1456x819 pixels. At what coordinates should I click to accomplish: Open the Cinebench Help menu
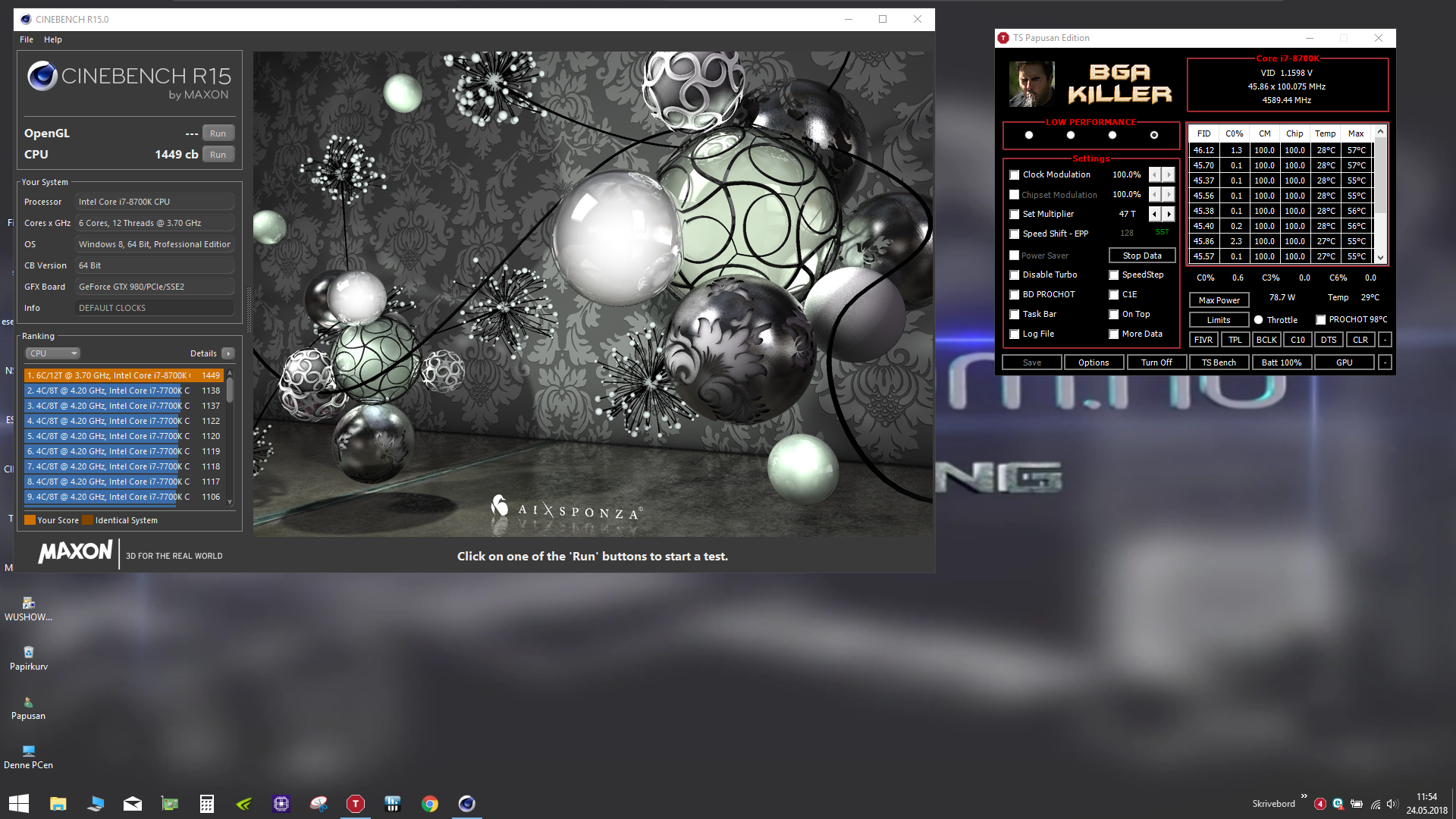[53, 39]
